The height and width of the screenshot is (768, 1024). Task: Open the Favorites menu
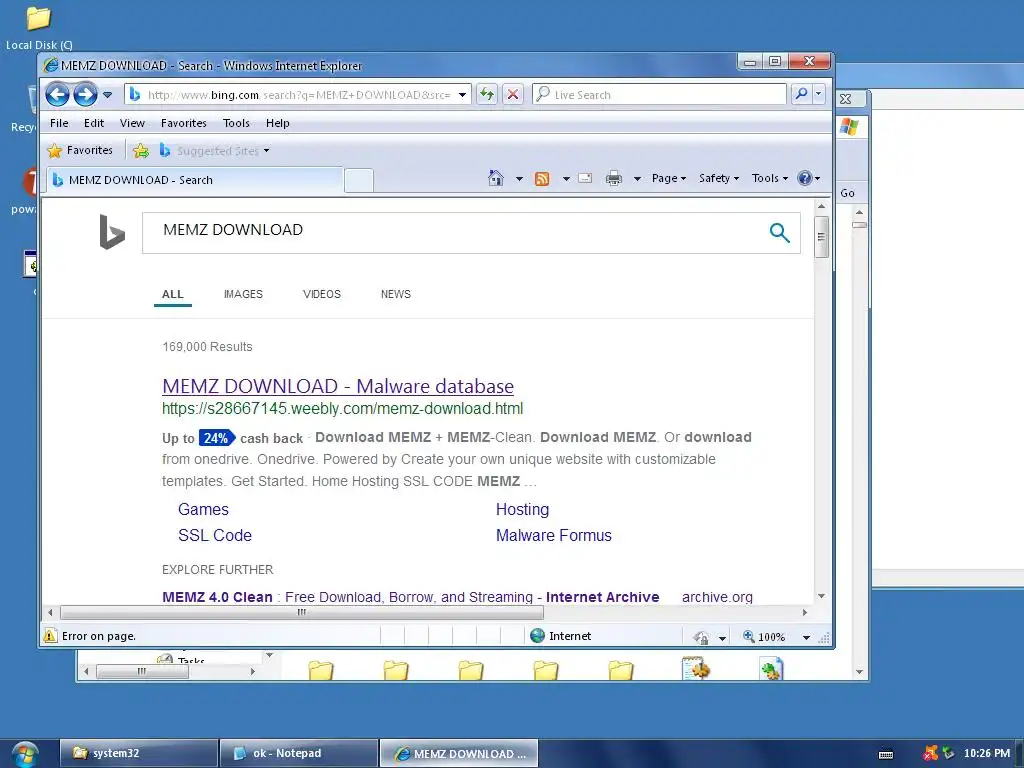click(184, 123)
